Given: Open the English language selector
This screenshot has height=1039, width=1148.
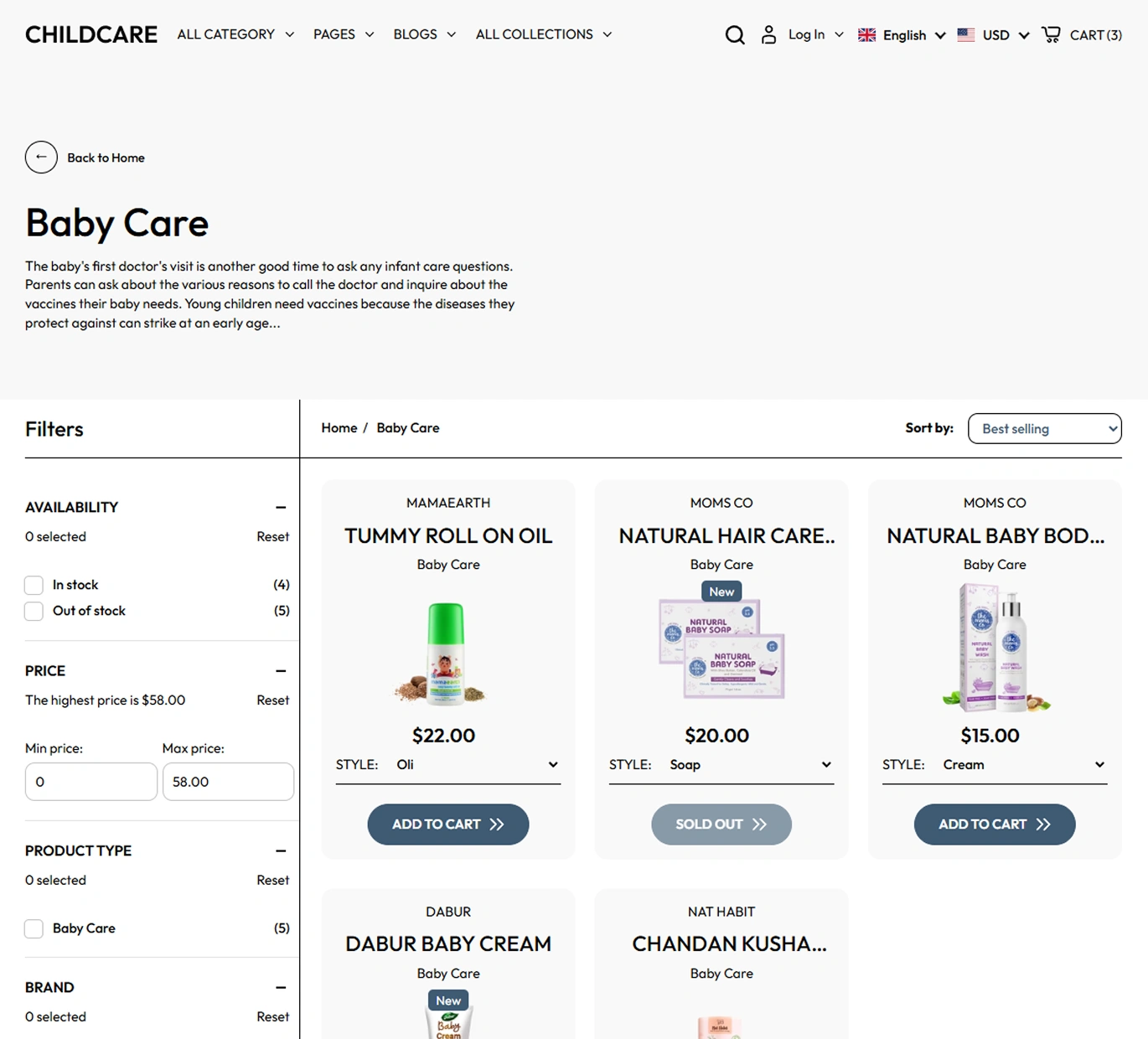Looking at the screenshot, I should [x=914, y=35].
